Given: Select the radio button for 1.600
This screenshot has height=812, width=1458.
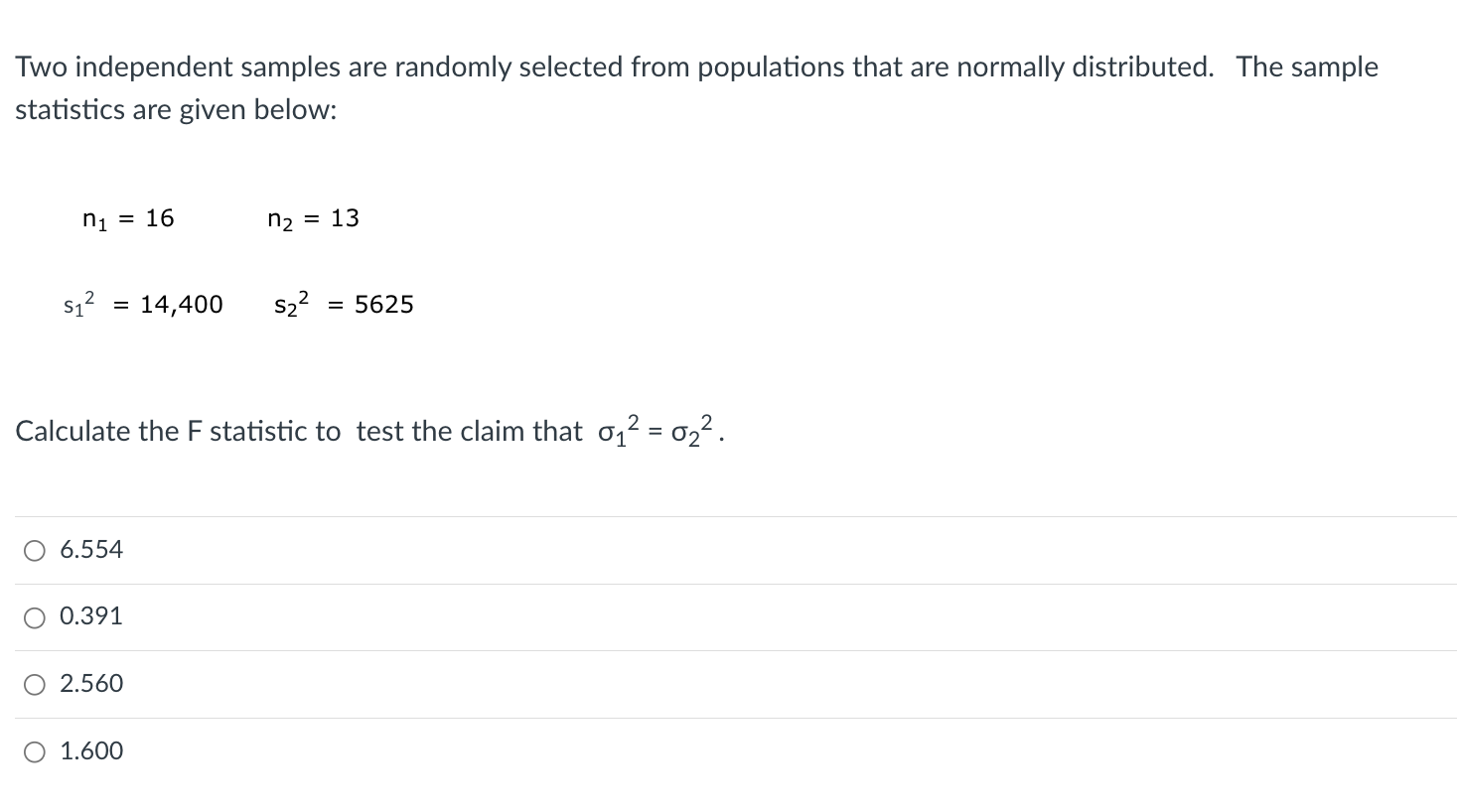Looking at the screenshot, I should pos(34,751).
